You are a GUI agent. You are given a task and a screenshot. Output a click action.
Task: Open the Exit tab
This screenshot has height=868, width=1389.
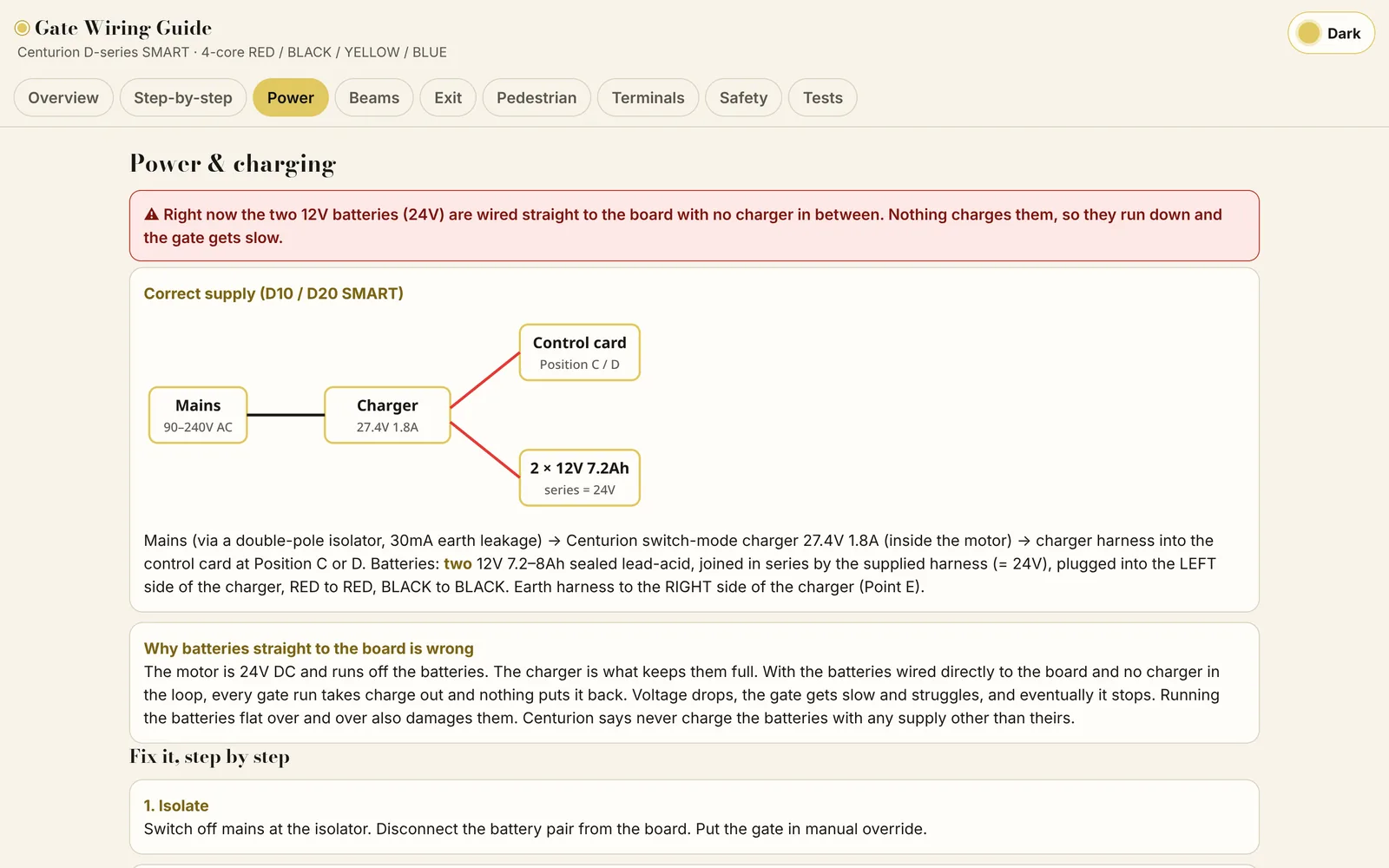pyautogui.click(x=448, y=97)
